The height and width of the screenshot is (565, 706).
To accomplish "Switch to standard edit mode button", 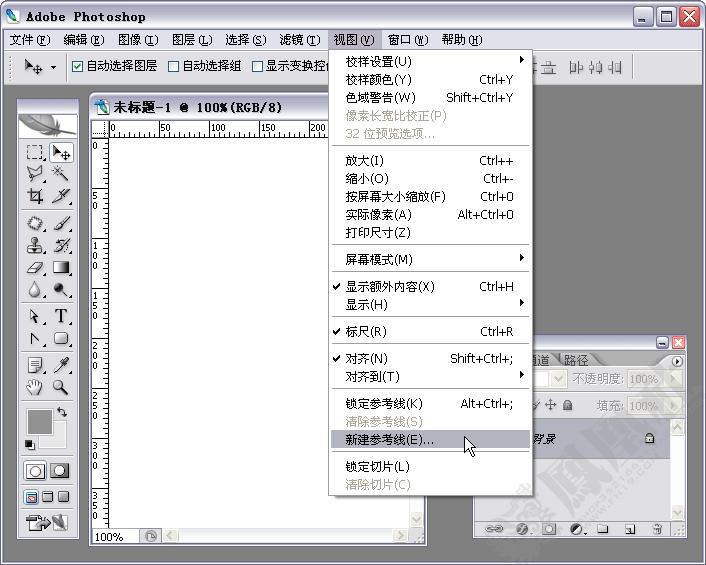I will tap(35, 471).
